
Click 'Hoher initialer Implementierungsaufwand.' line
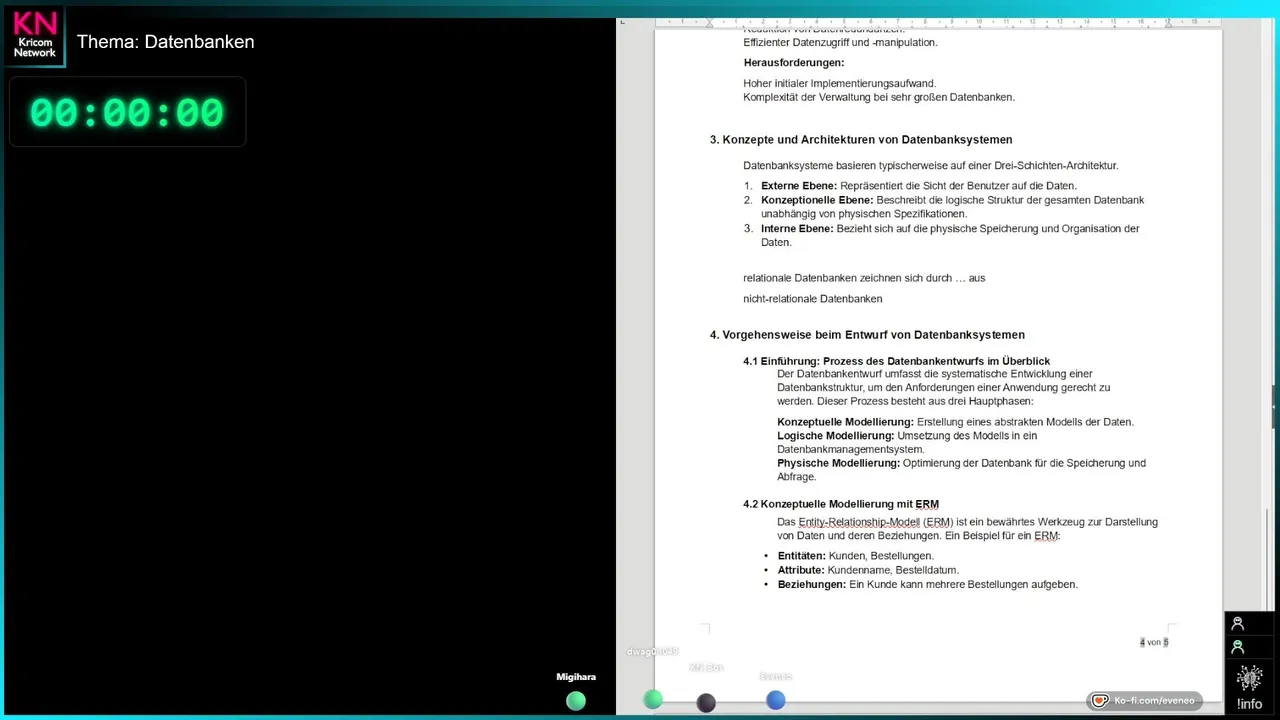click(x=840, y=84)
